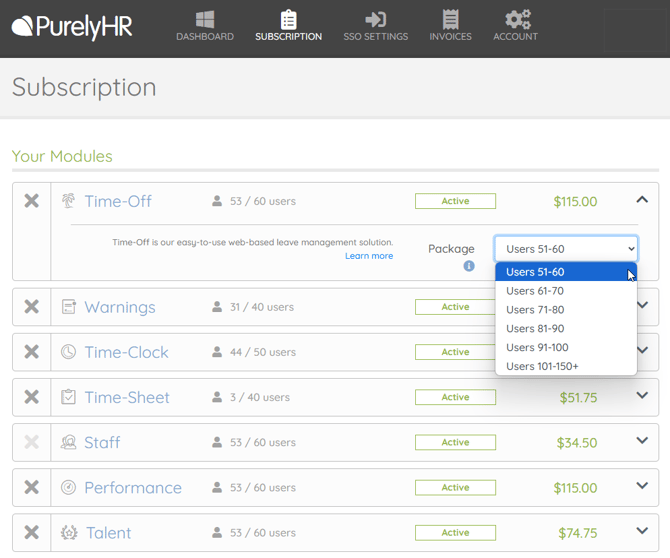Screen dimensions: 670x558
Task: Open the Time-Sheet module title
Action: click(x=127, y=397)
